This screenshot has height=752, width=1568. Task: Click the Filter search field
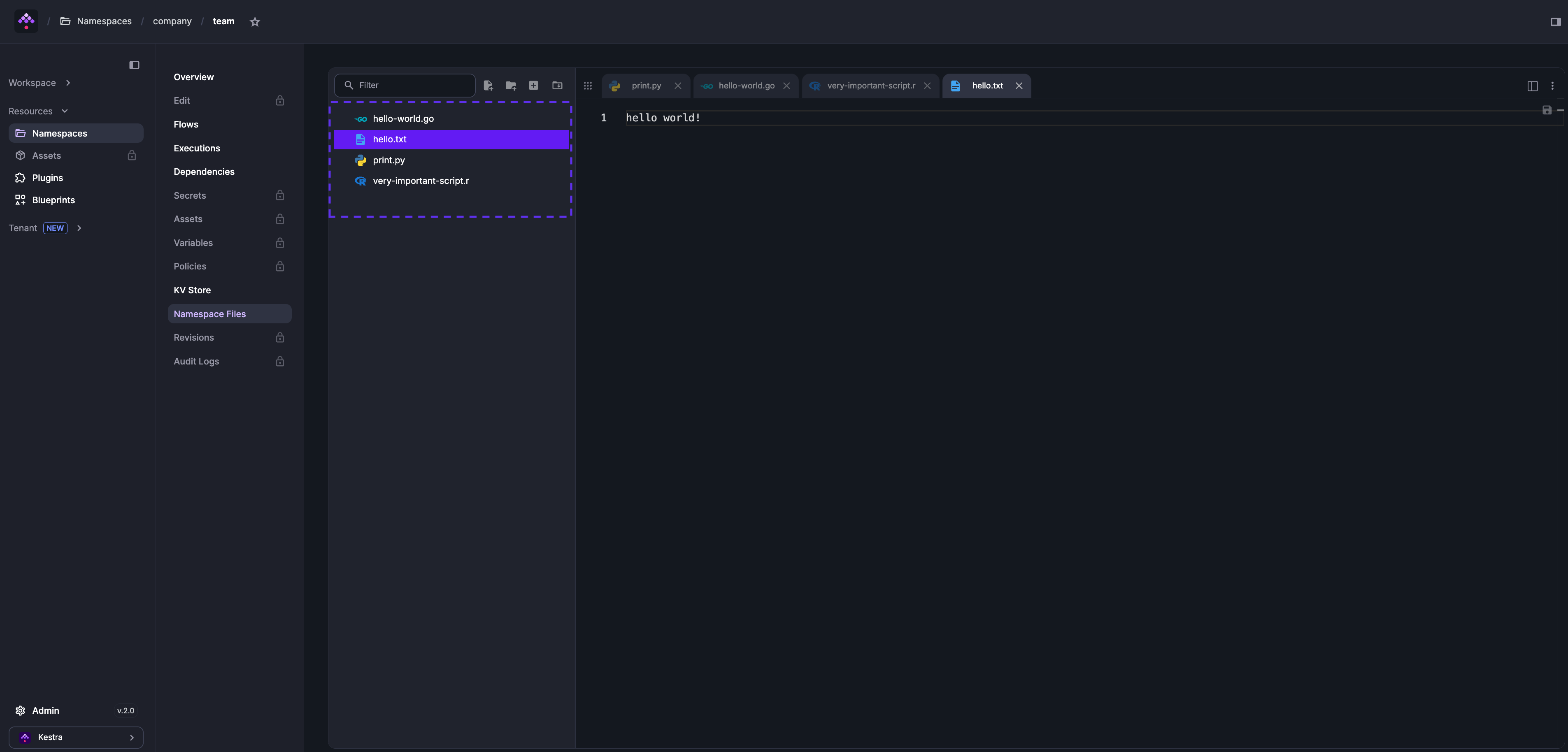tap(405, 85)
